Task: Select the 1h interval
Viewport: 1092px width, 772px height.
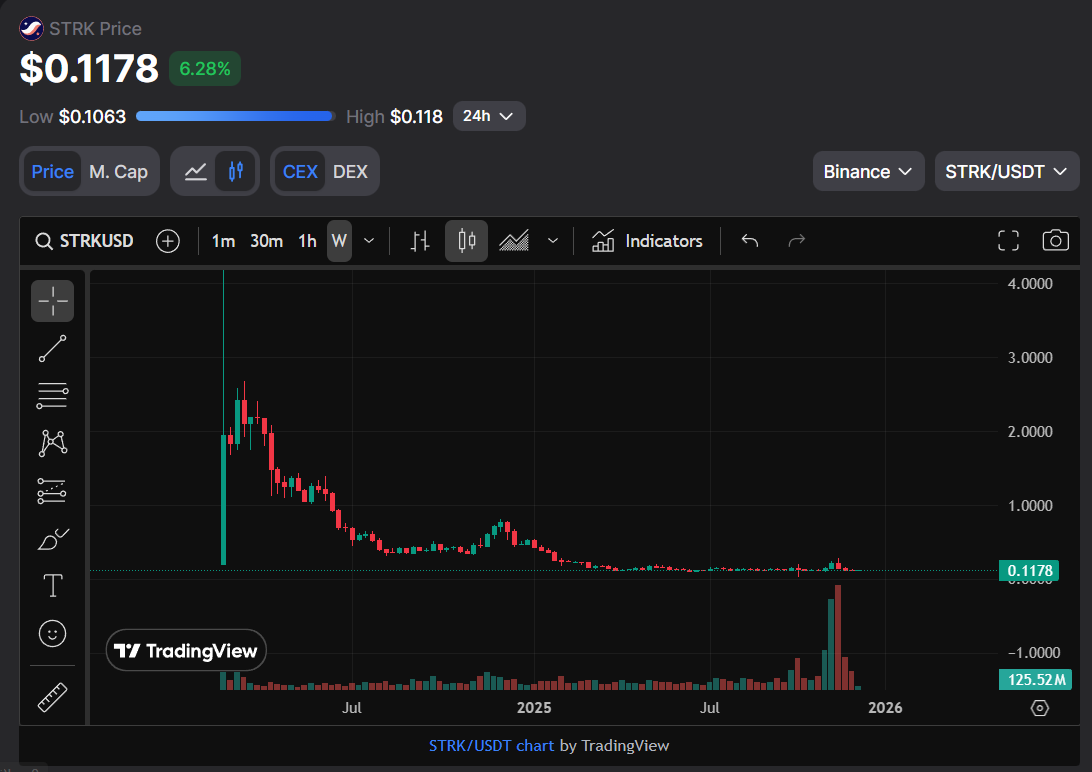Action: coord(307,241)
